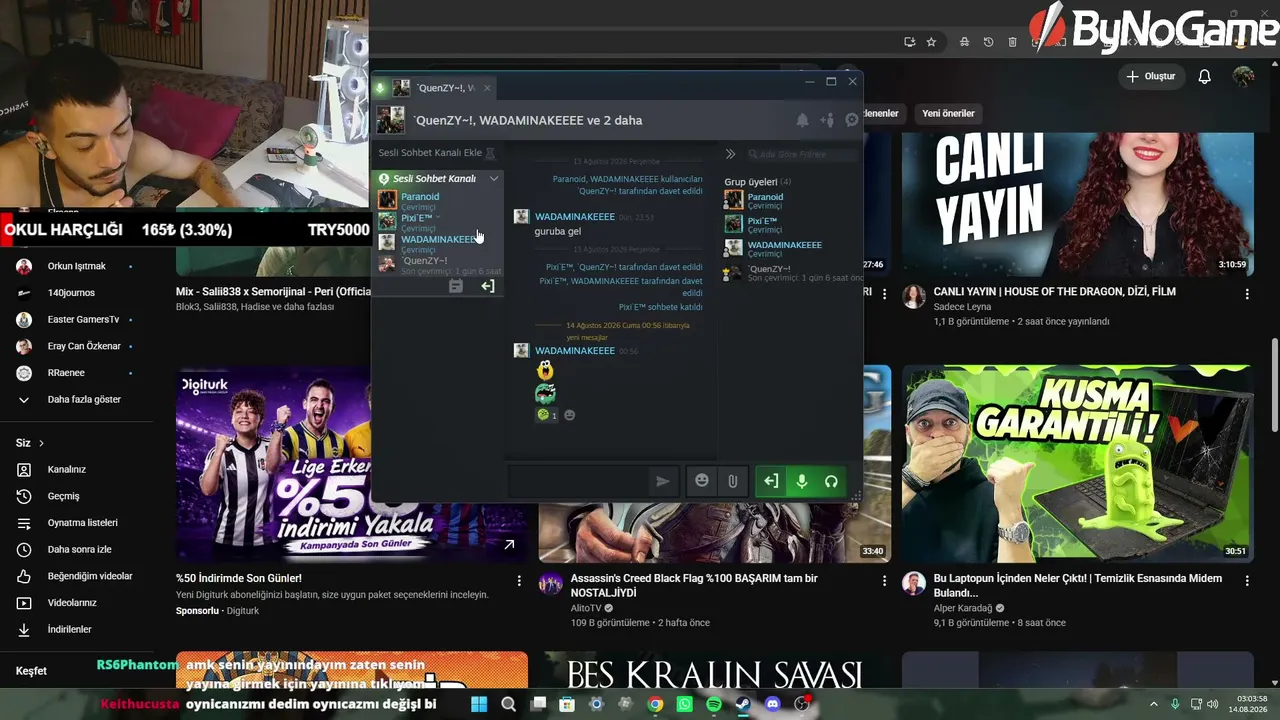
Task: Open Pixi`E™ dropdown arrow in voice channel
Action: 438,218
